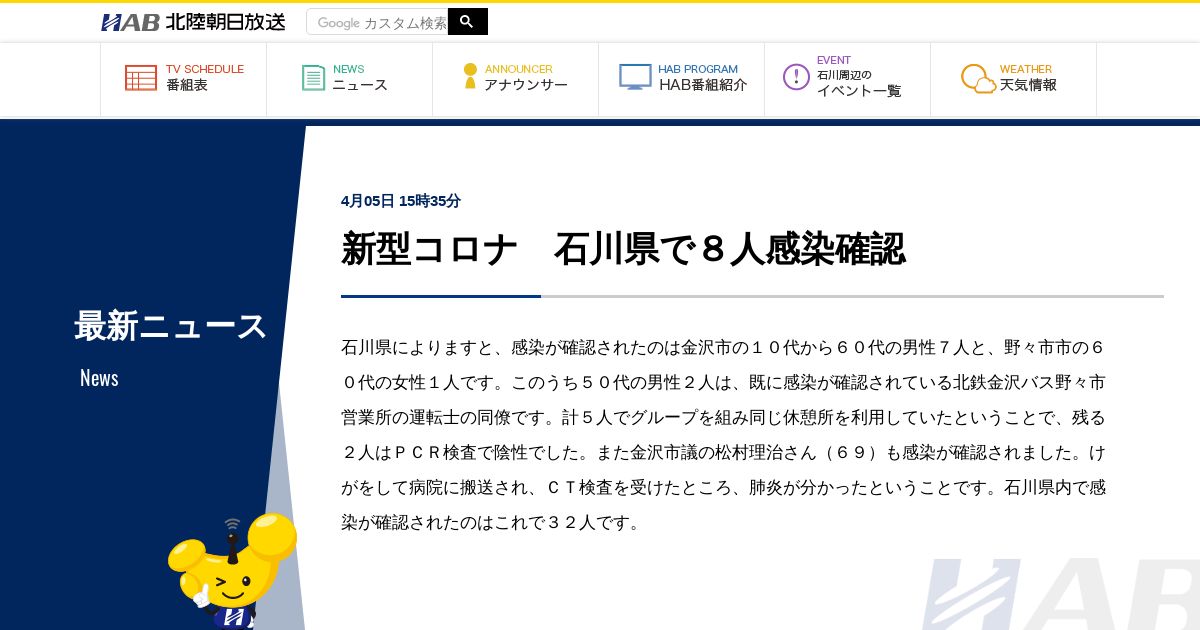Screen dimensions: 1200x630
Task: Click the magnifier search button
Action: pos(467,22)
